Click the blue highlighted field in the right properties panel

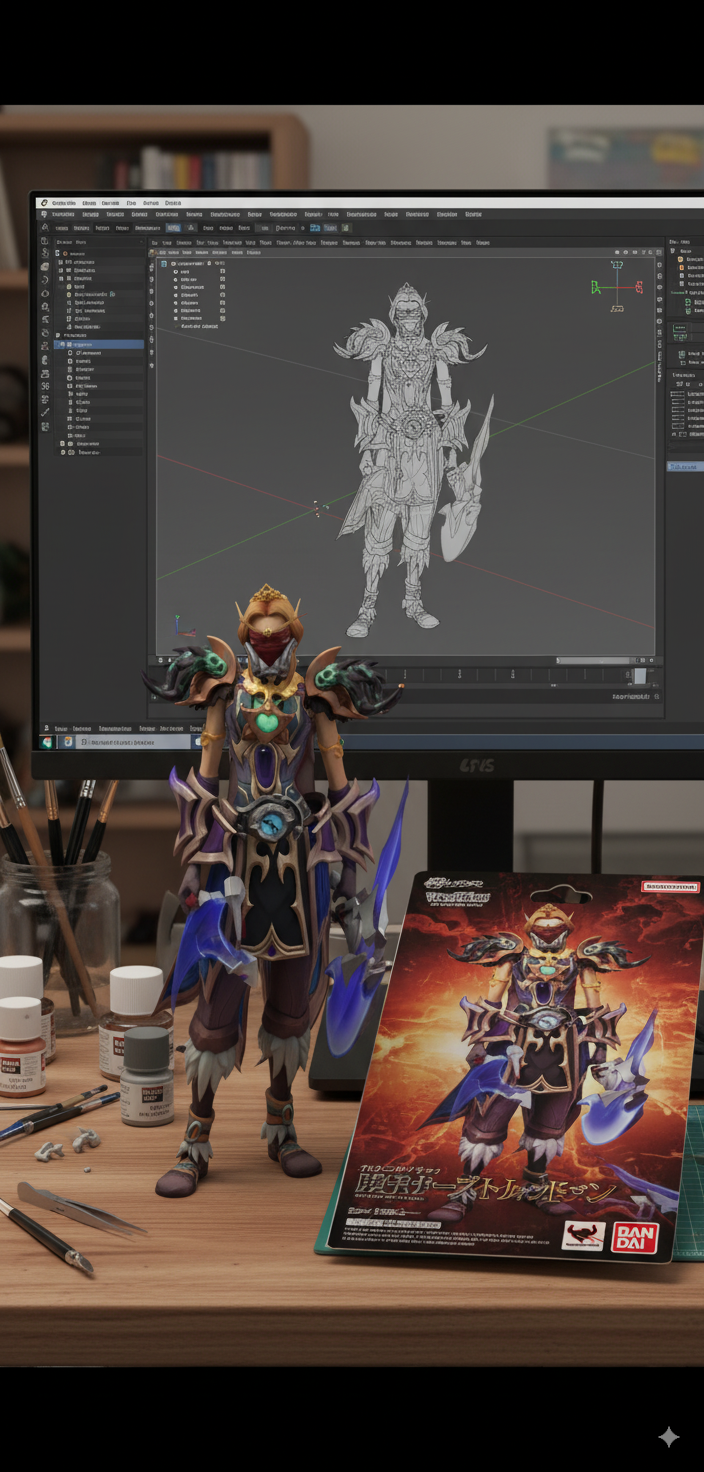686,467
